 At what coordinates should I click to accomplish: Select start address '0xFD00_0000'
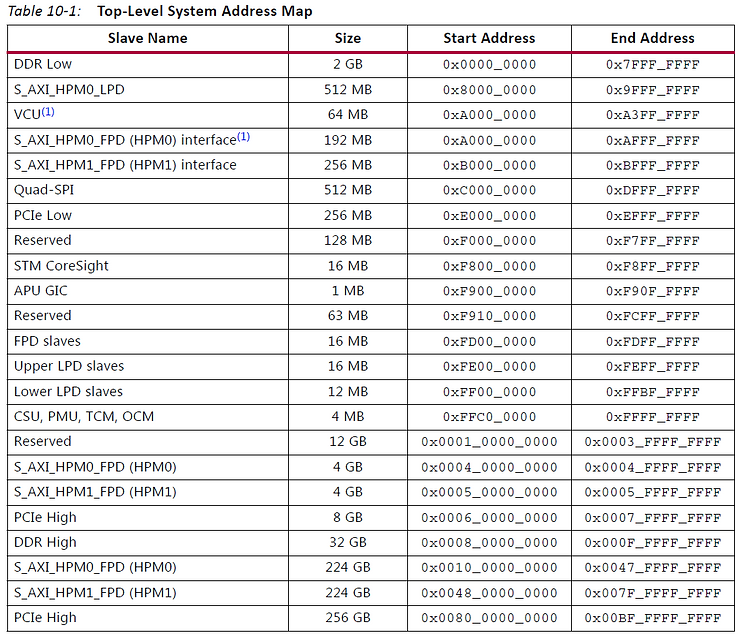coord(489,342)
